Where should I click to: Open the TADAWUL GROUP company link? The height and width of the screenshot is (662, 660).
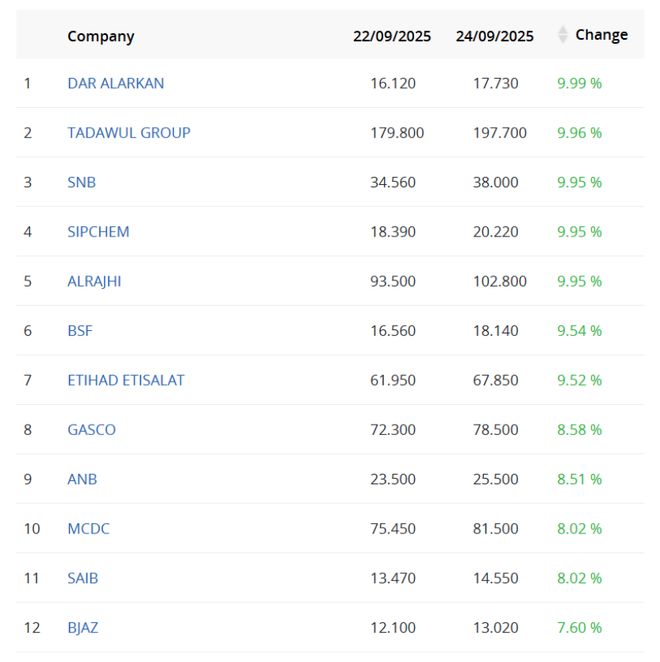click(129, 133)
